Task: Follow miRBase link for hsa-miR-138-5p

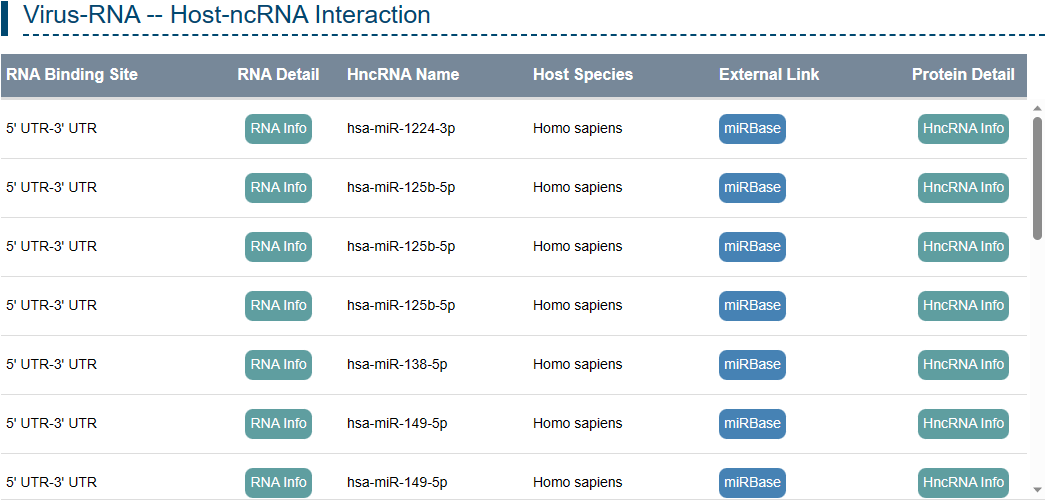Action: tap(752, 365)
